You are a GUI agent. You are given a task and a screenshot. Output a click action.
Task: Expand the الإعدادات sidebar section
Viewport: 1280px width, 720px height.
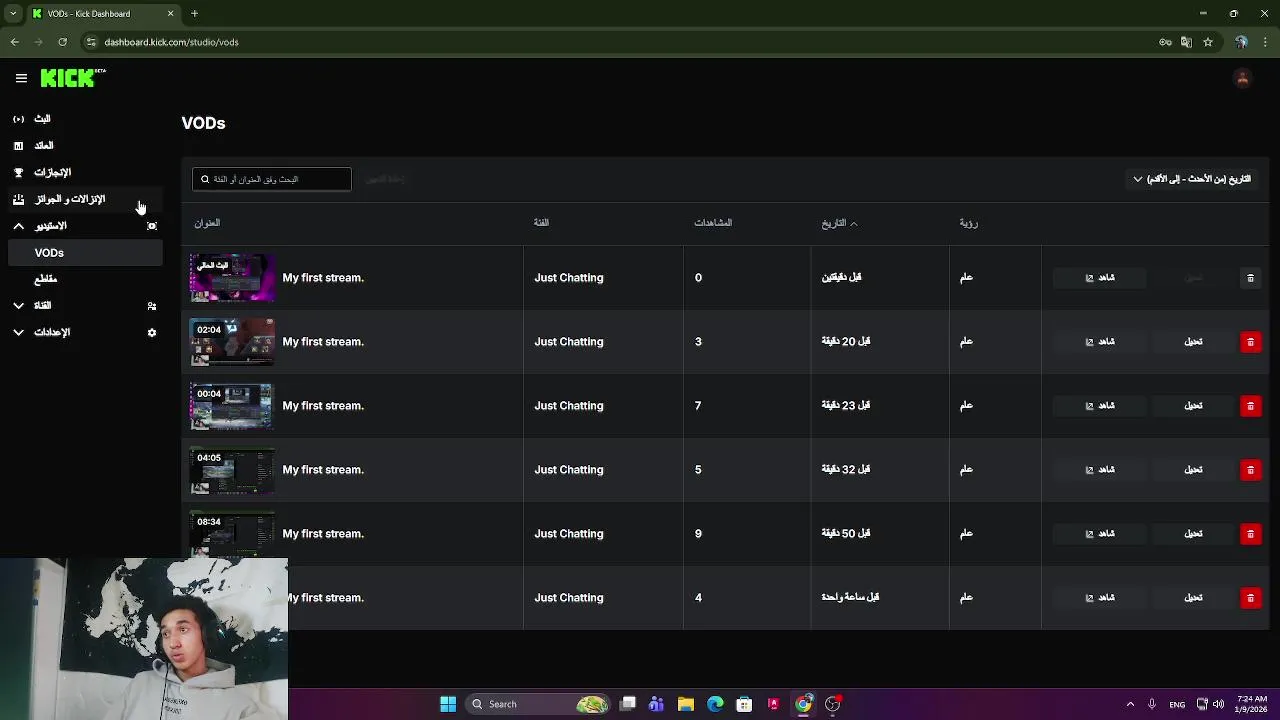[18, 332]
